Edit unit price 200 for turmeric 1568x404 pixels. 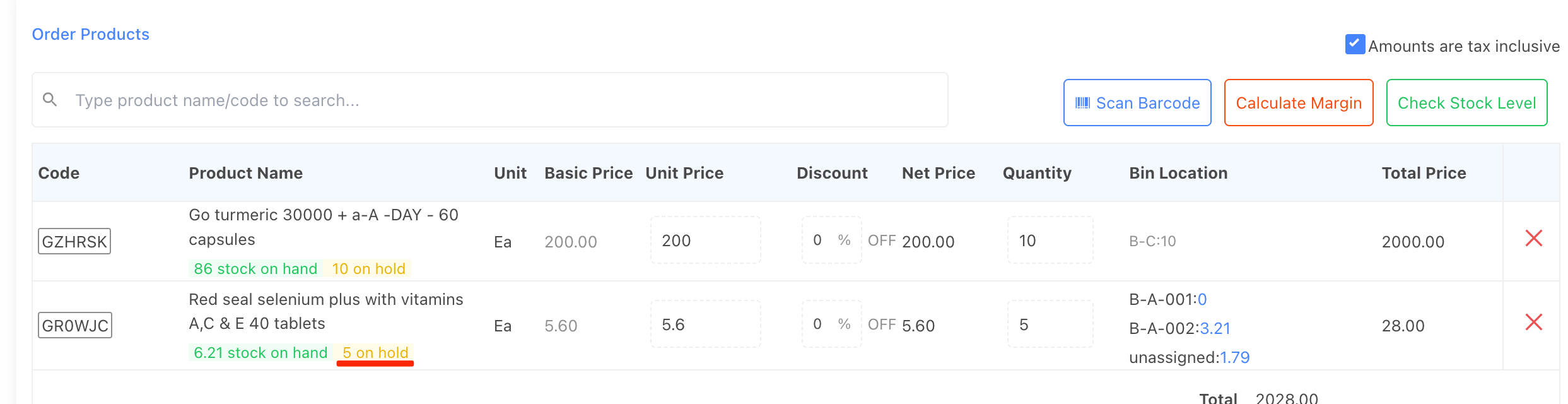pyautogui.click(x=705, y=241)
